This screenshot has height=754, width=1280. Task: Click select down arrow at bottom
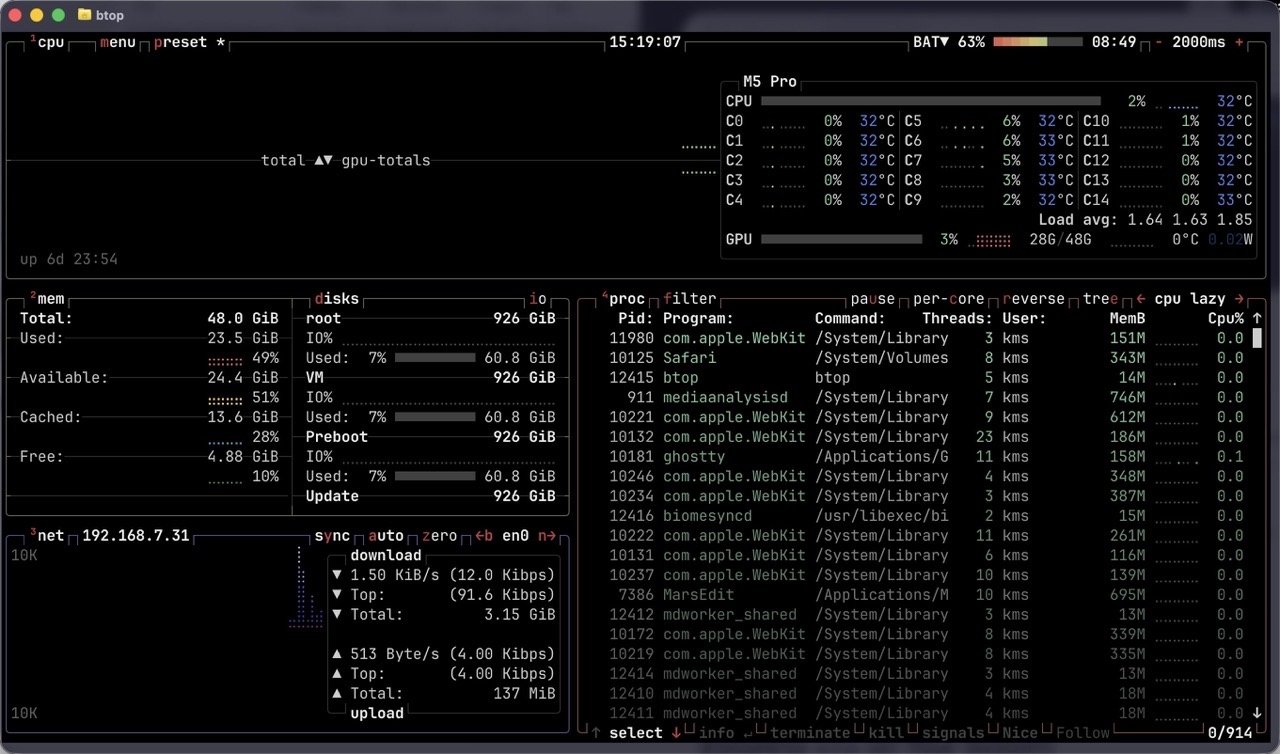(676, 733)
